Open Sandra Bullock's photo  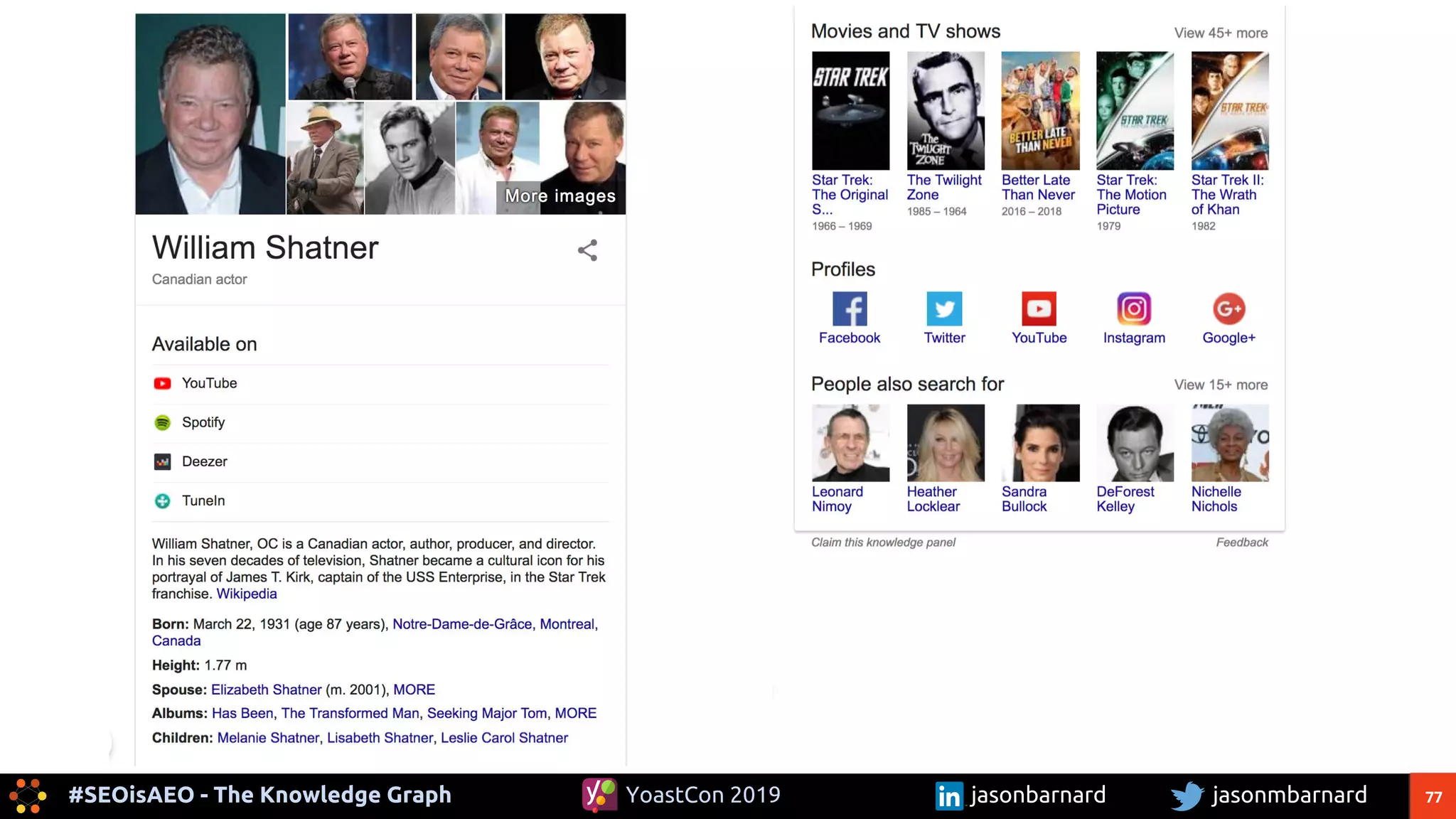1040,443
